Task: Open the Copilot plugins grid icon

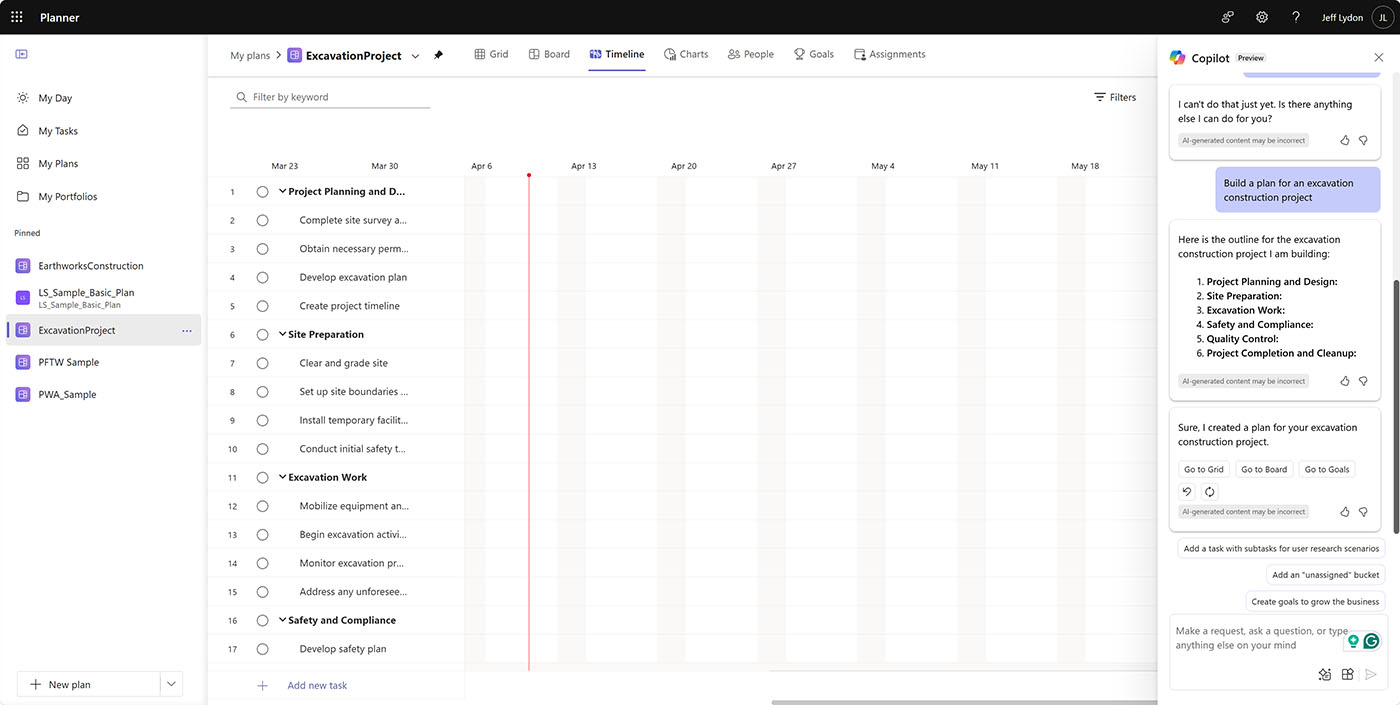Action: 1347,674
